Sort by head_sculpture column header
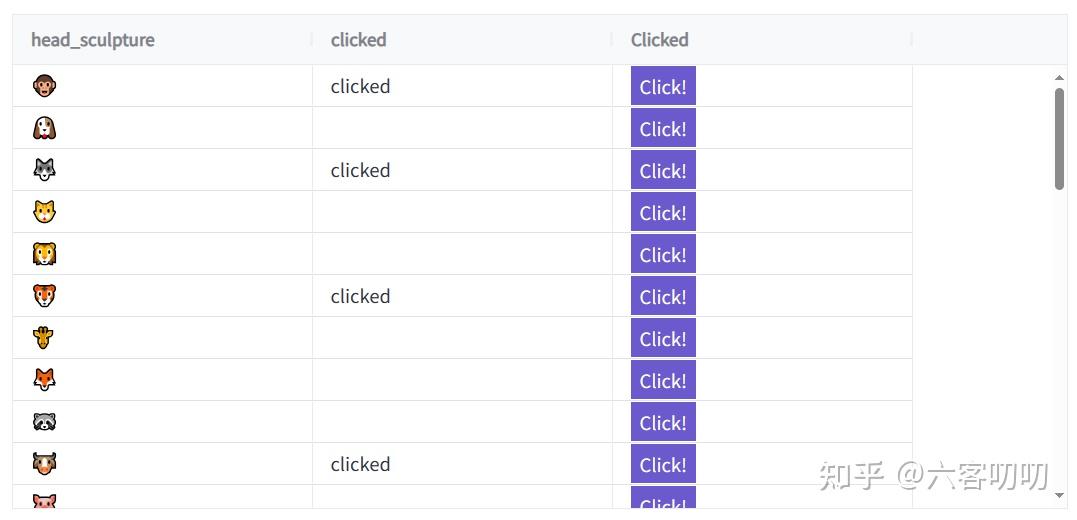Image resolution: width=1077 pixels, height=520 pixels. coord(93,40)
